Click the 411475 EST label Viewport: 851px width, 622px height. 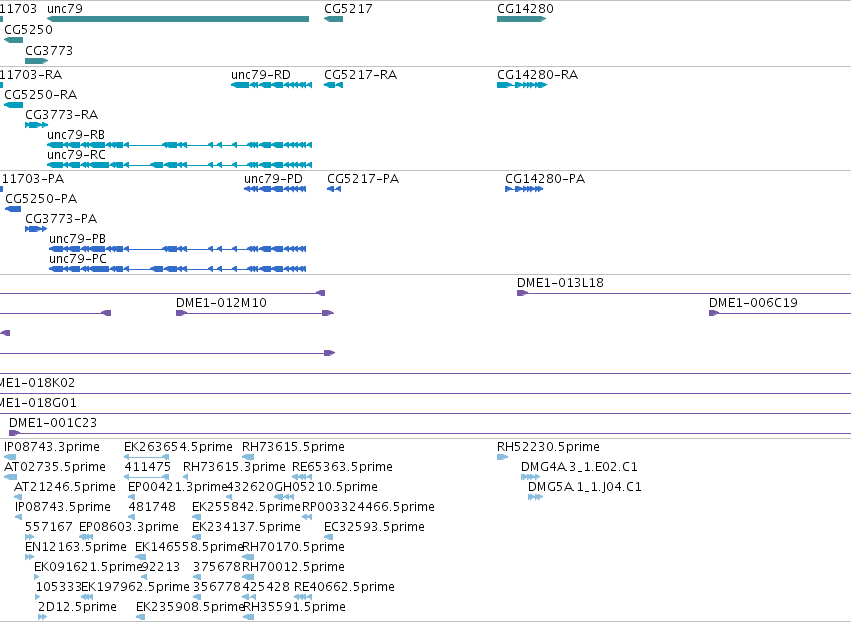point(148,467)
